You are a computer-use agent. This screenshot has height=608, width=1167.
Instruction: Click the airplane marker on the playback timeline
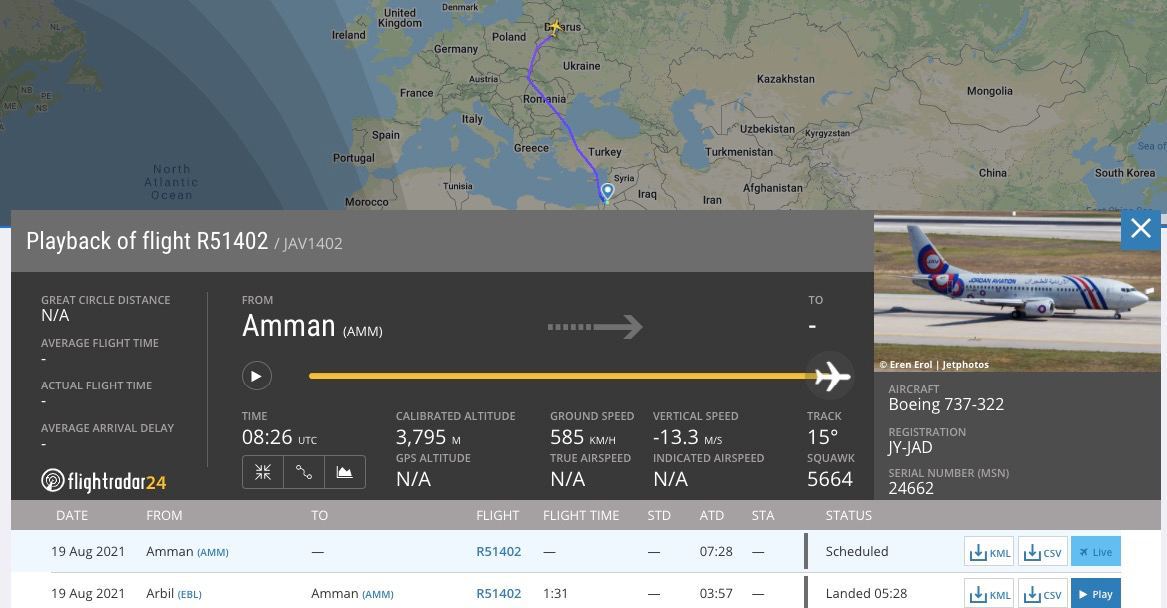[832, 376]
